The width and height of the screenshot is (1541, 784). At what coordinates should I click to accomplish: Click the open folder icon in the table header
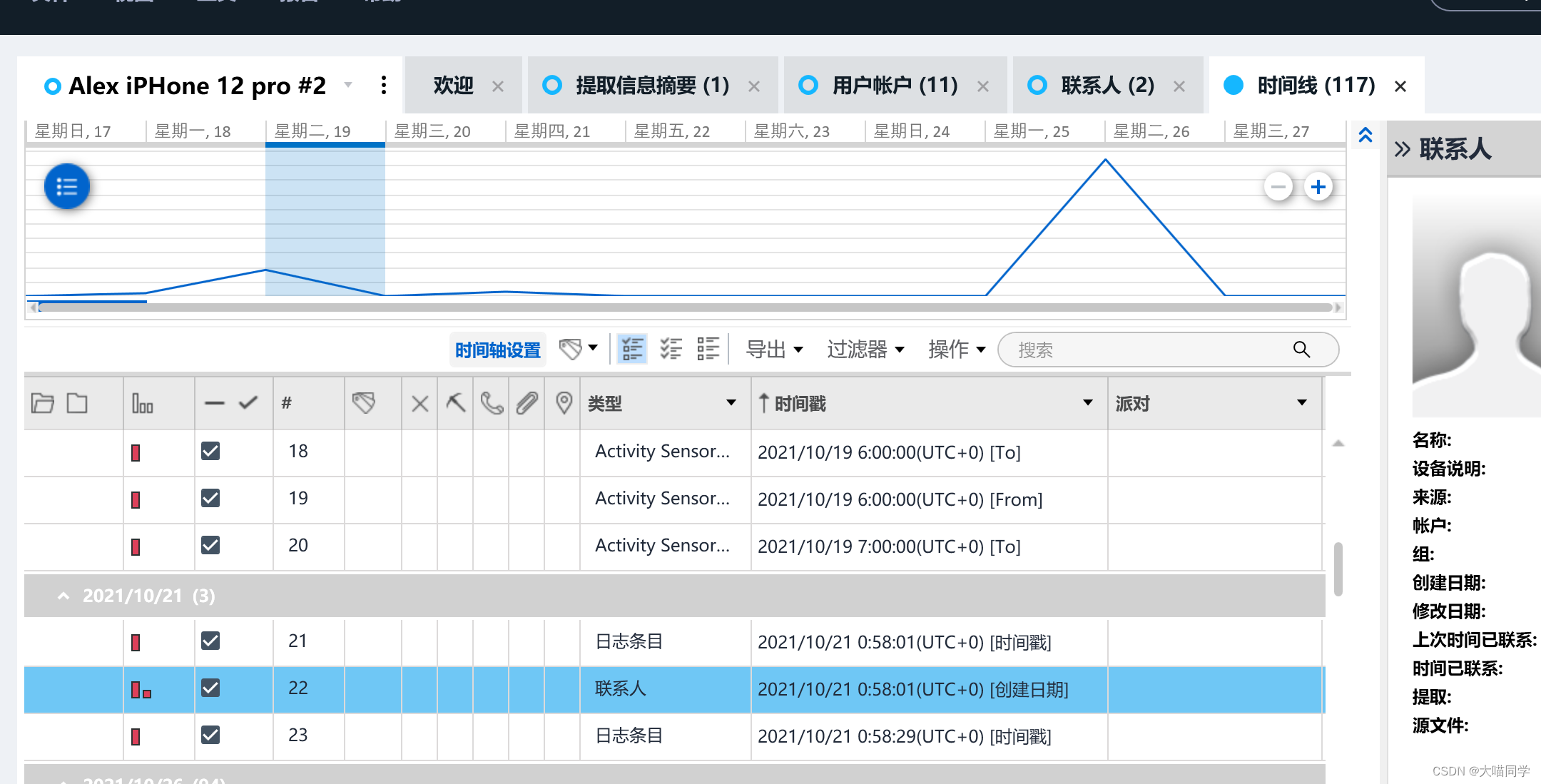pyautogui.click(x=43, y=404)
